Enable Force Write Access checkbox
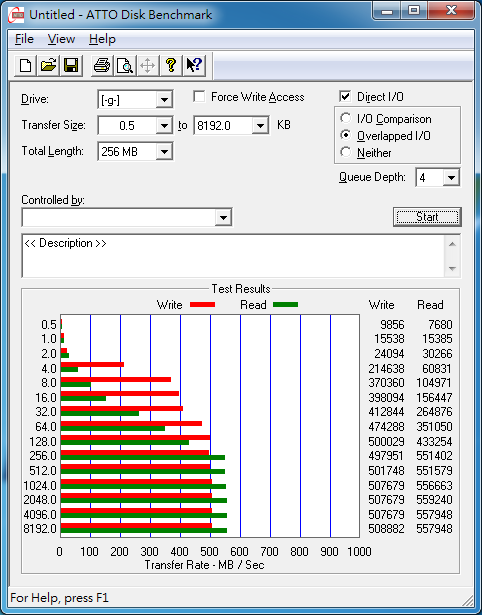482x615 pixels. coord(199,96)
